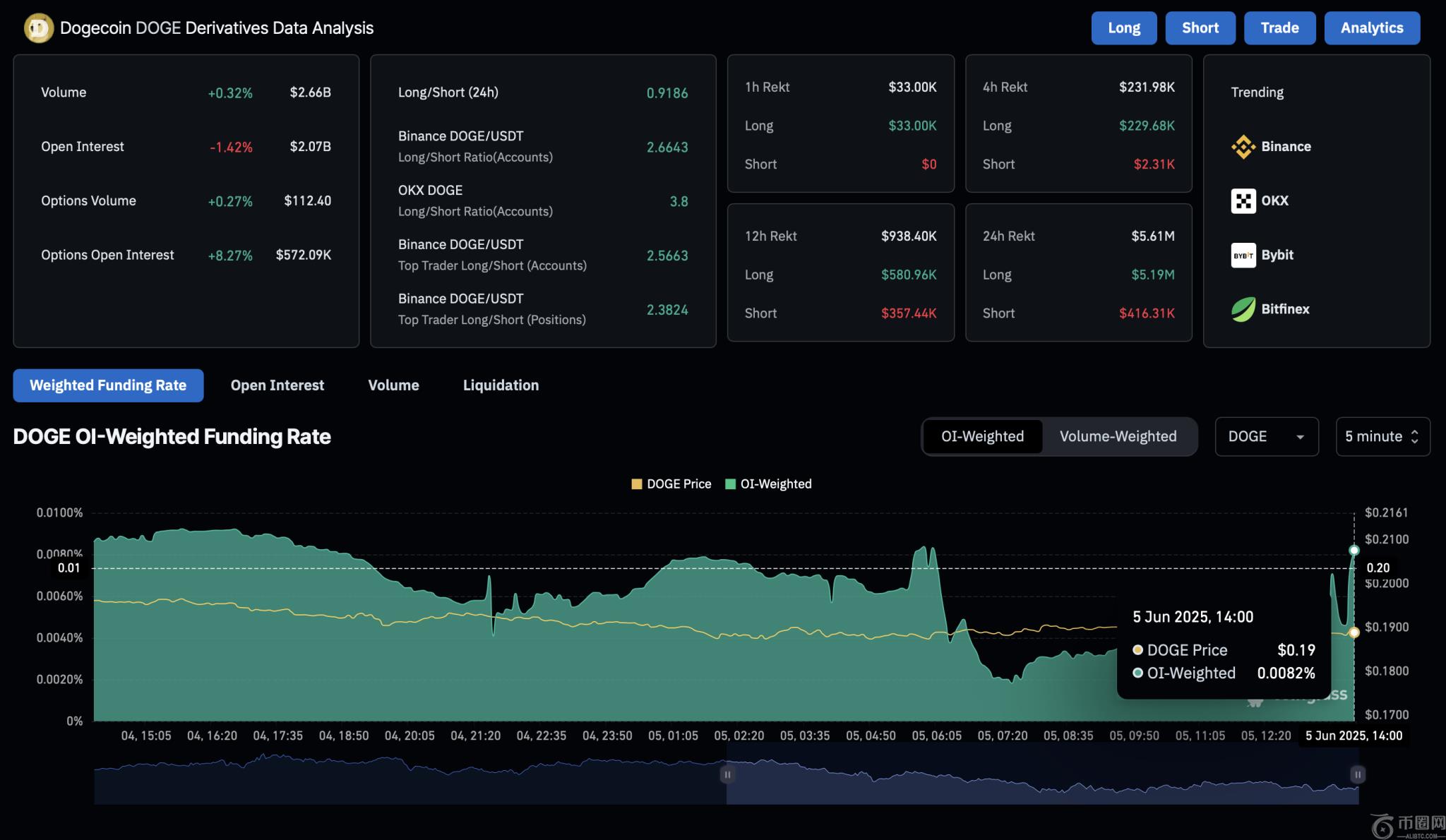Click left pause handle on range slider

click(727, 774)
